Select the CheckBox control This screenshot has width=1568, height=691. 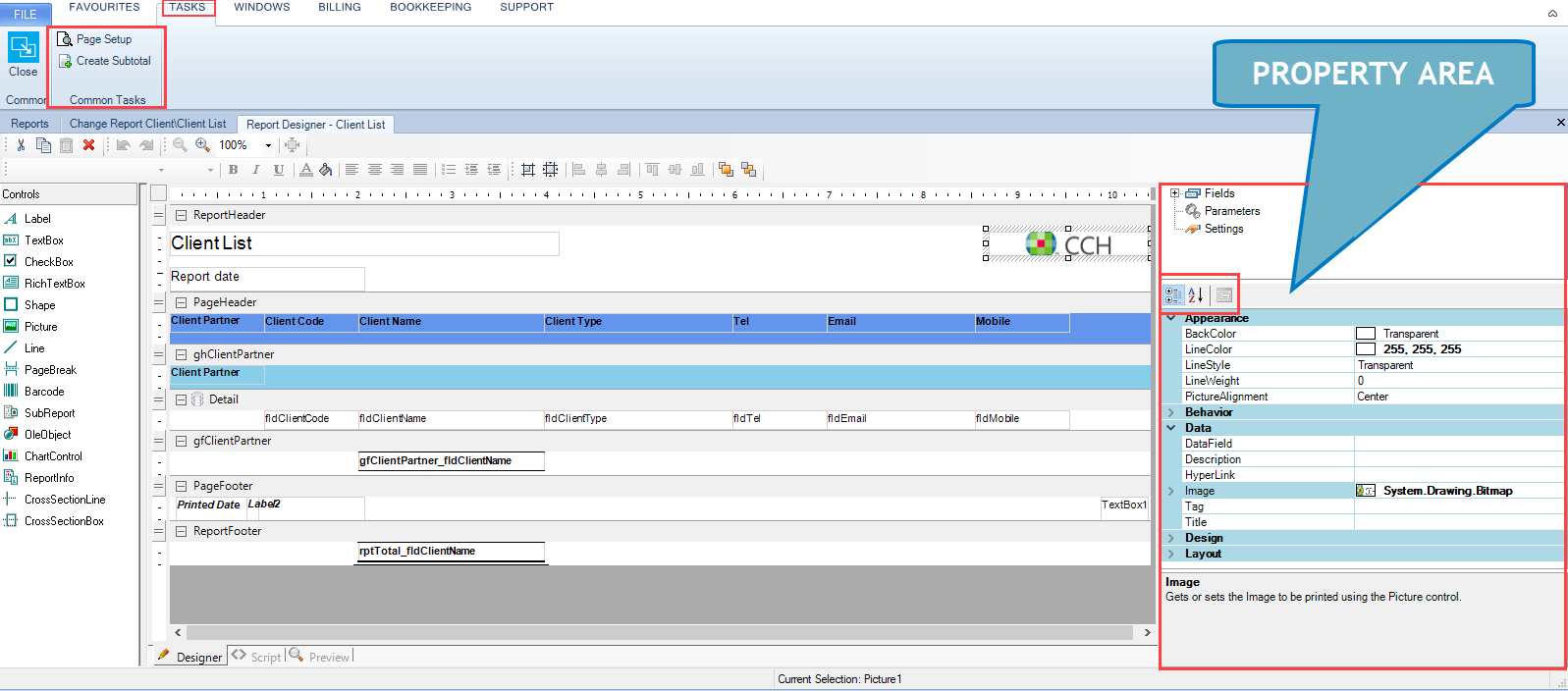coord(39,262)
